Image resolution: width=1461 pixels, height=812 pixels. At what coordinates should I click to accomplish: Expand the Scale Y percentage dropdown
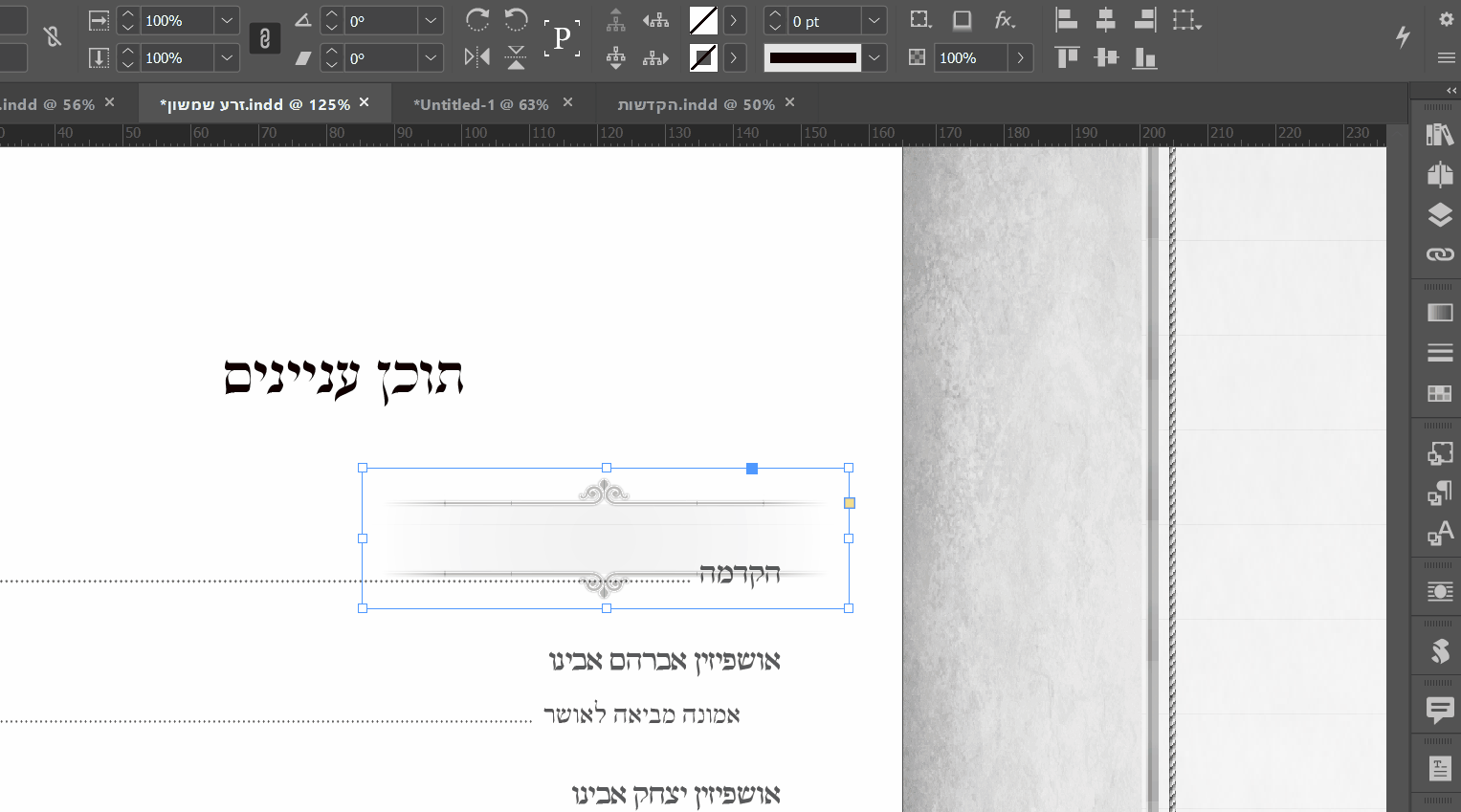coord(227,57)
